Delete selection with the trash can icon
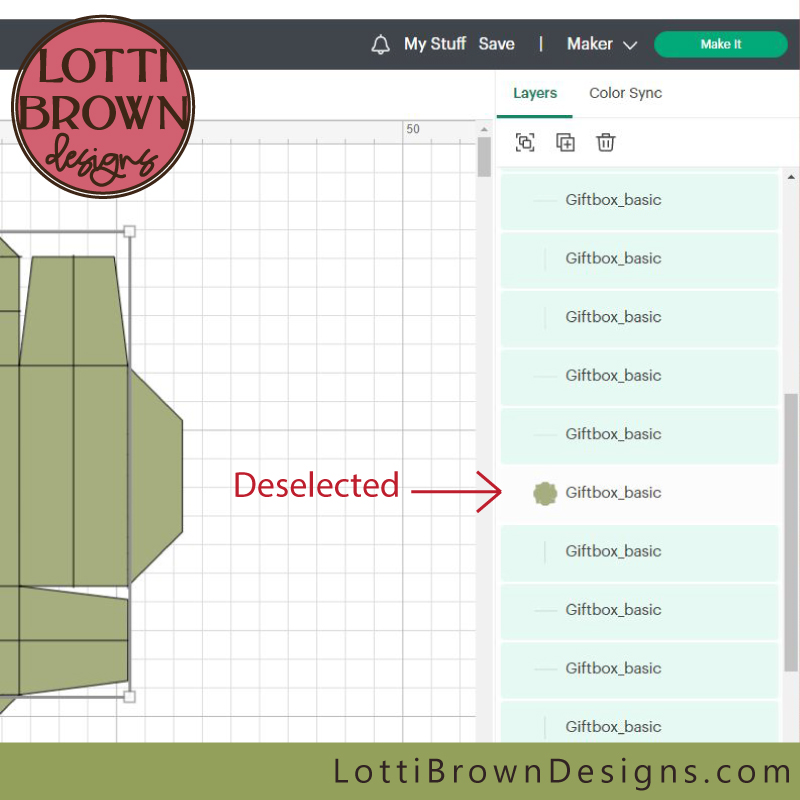 pyautogui.click(x=605, y=142)
